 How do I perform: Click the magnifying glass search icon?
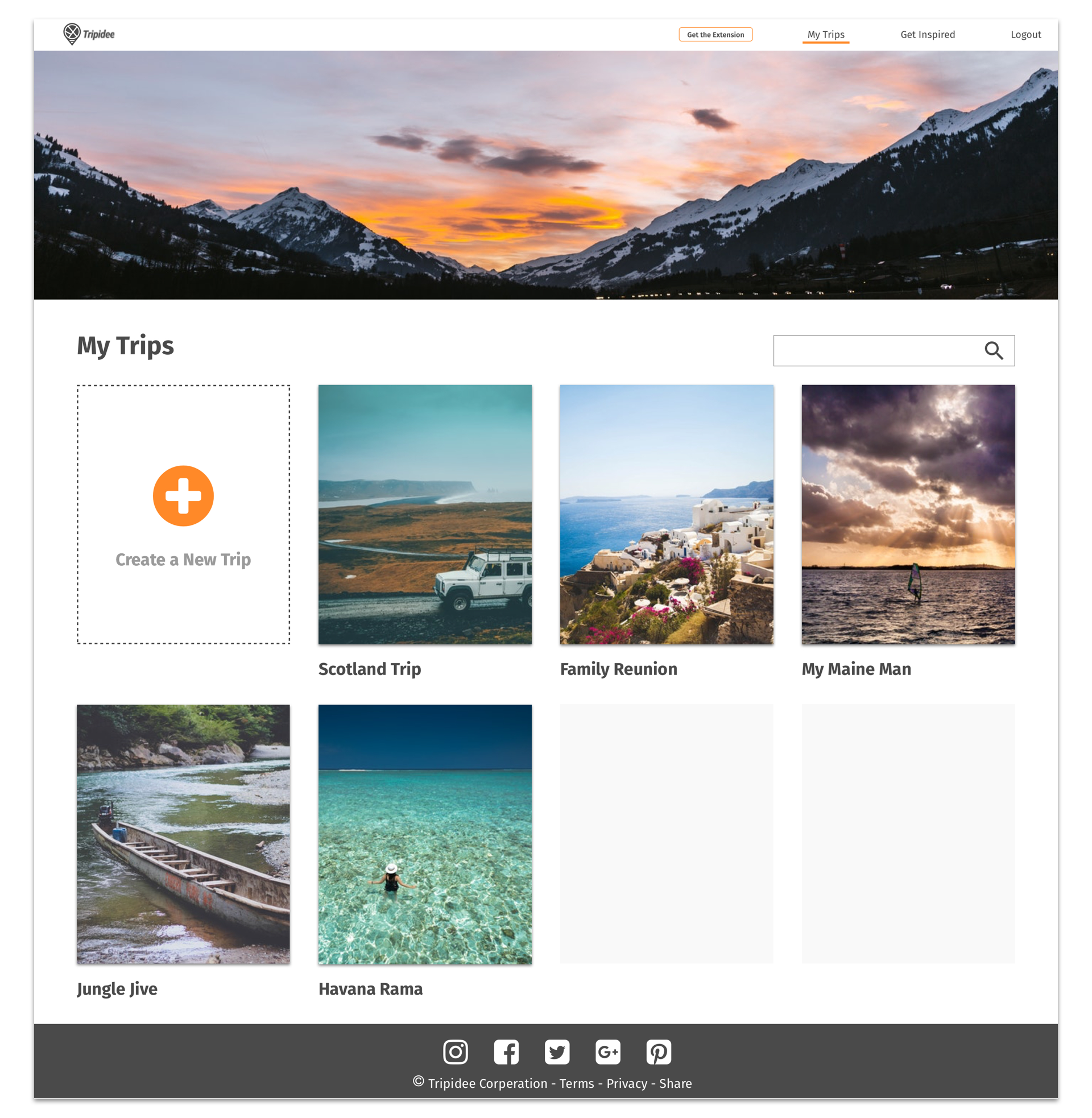(994, 350)
